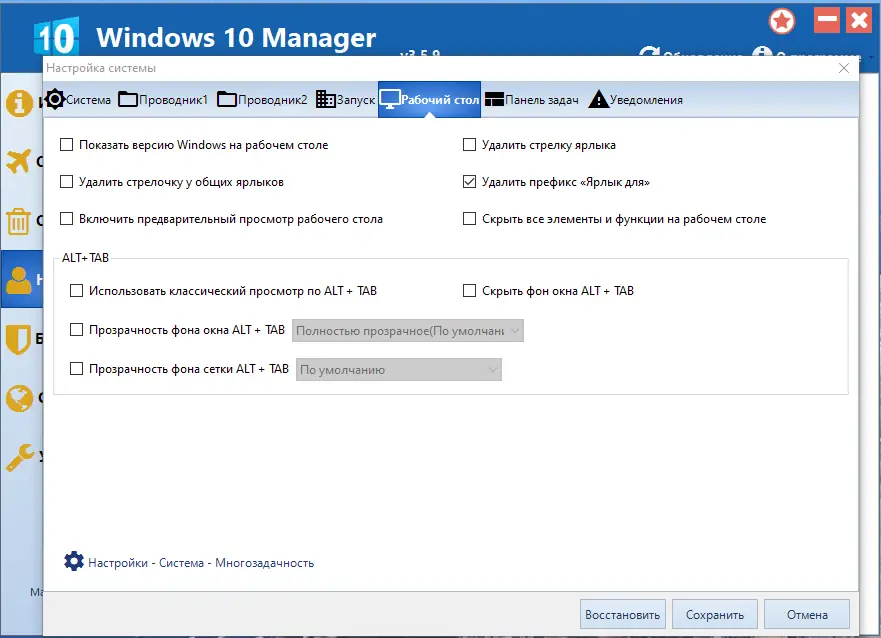Click the airplane optimizer sidebar icon
The width and height of the screenshot is (881, 638).
[19, 162]
